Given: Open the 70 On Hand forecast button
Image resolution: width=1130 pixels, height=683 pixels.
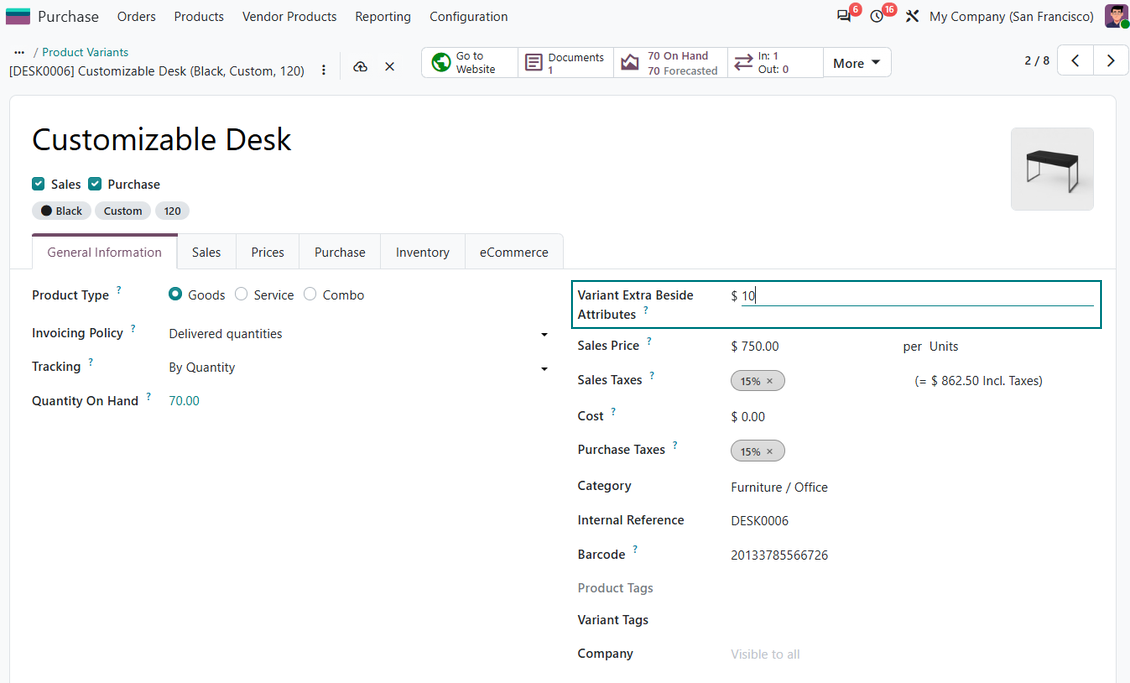Looking at the screenshot, I should pyautogui.click(x=671, y=63).
